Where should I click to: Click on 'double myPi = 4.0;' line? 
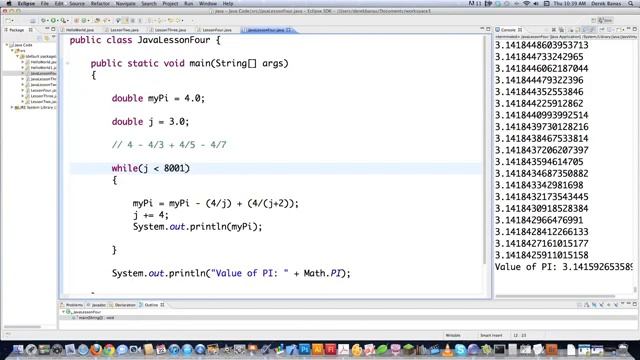pyautogui.click(x=158, y=98)
